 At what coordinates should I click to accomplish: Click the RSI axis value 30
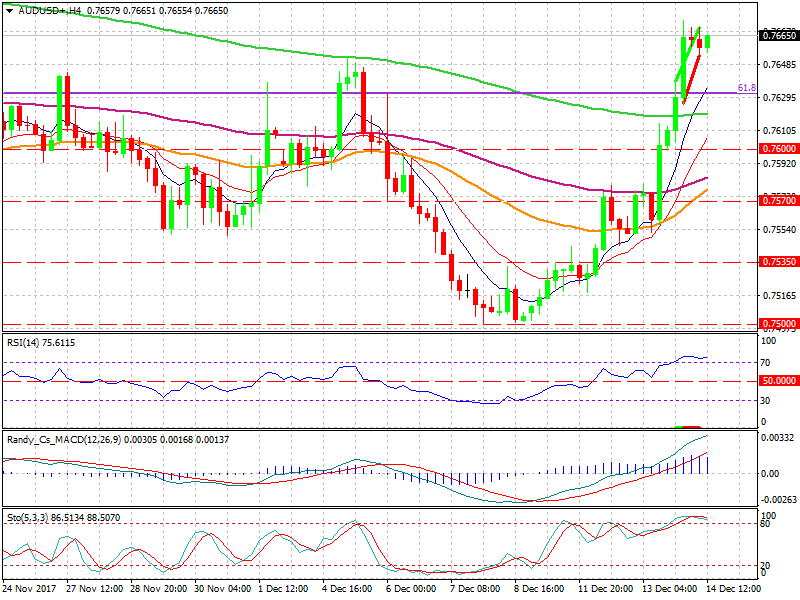coord(765,401)
